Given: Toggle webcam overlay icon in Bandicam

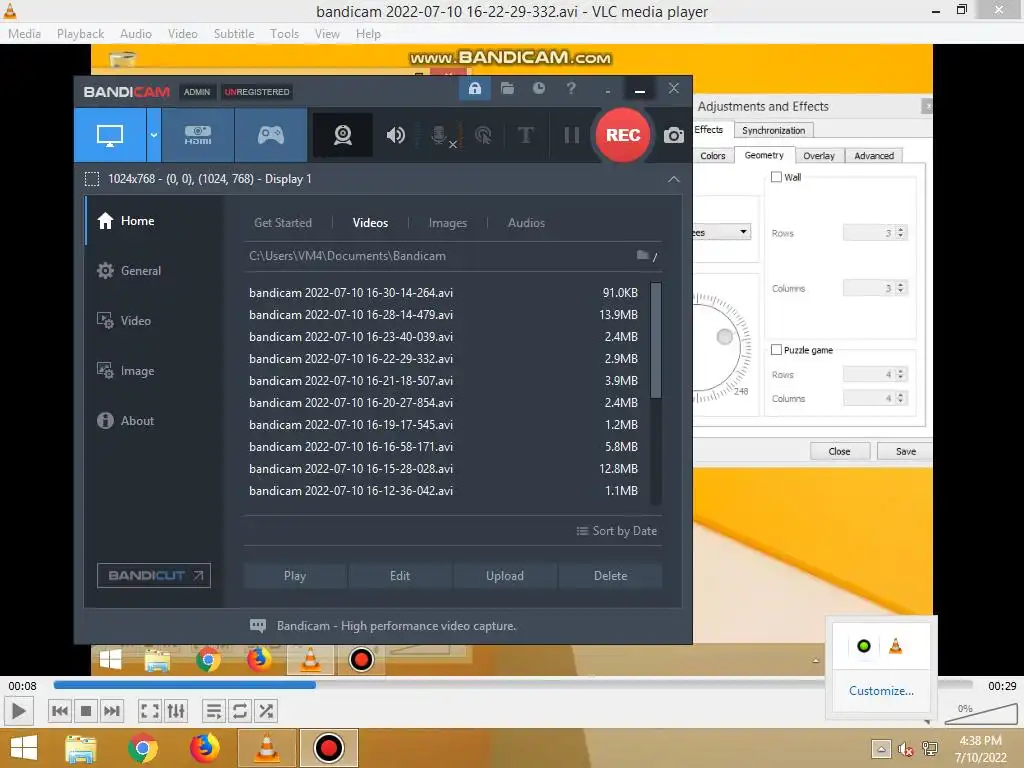Looking at the screenshot, I should [x=343, y=135].
